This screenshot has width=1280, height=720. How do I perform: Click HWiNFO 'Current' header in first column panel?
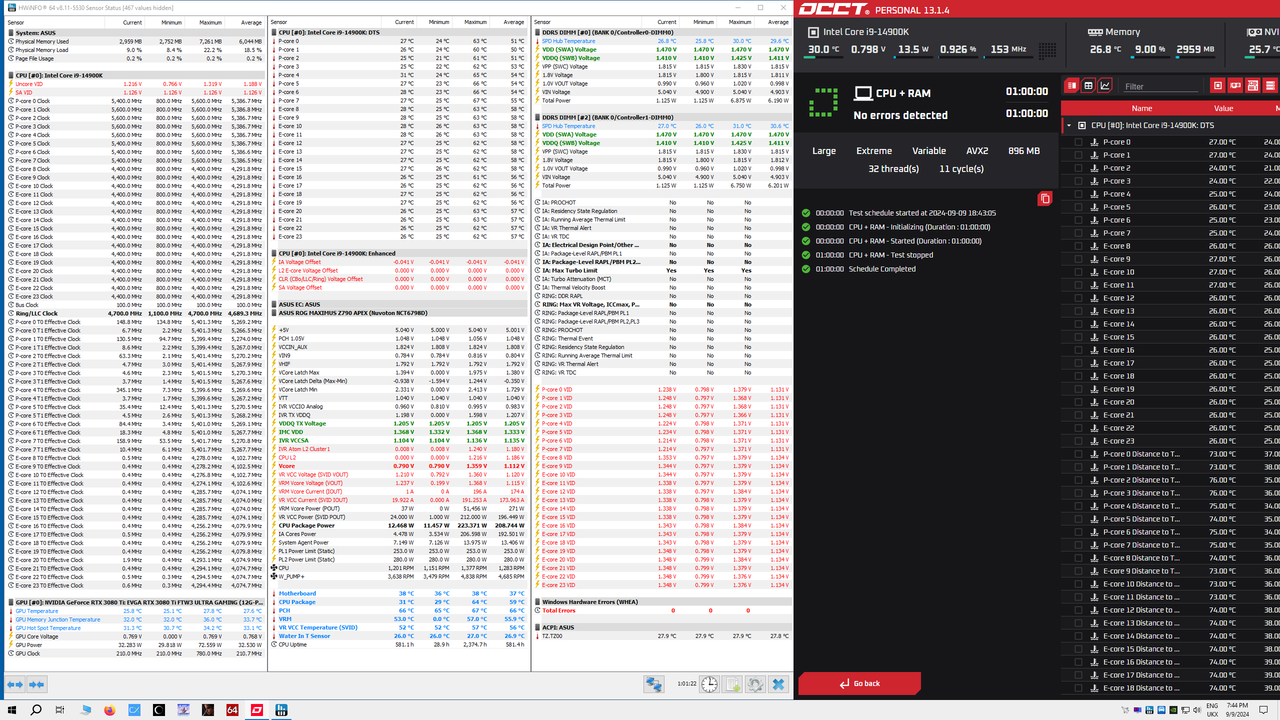(x=132, y=22)
